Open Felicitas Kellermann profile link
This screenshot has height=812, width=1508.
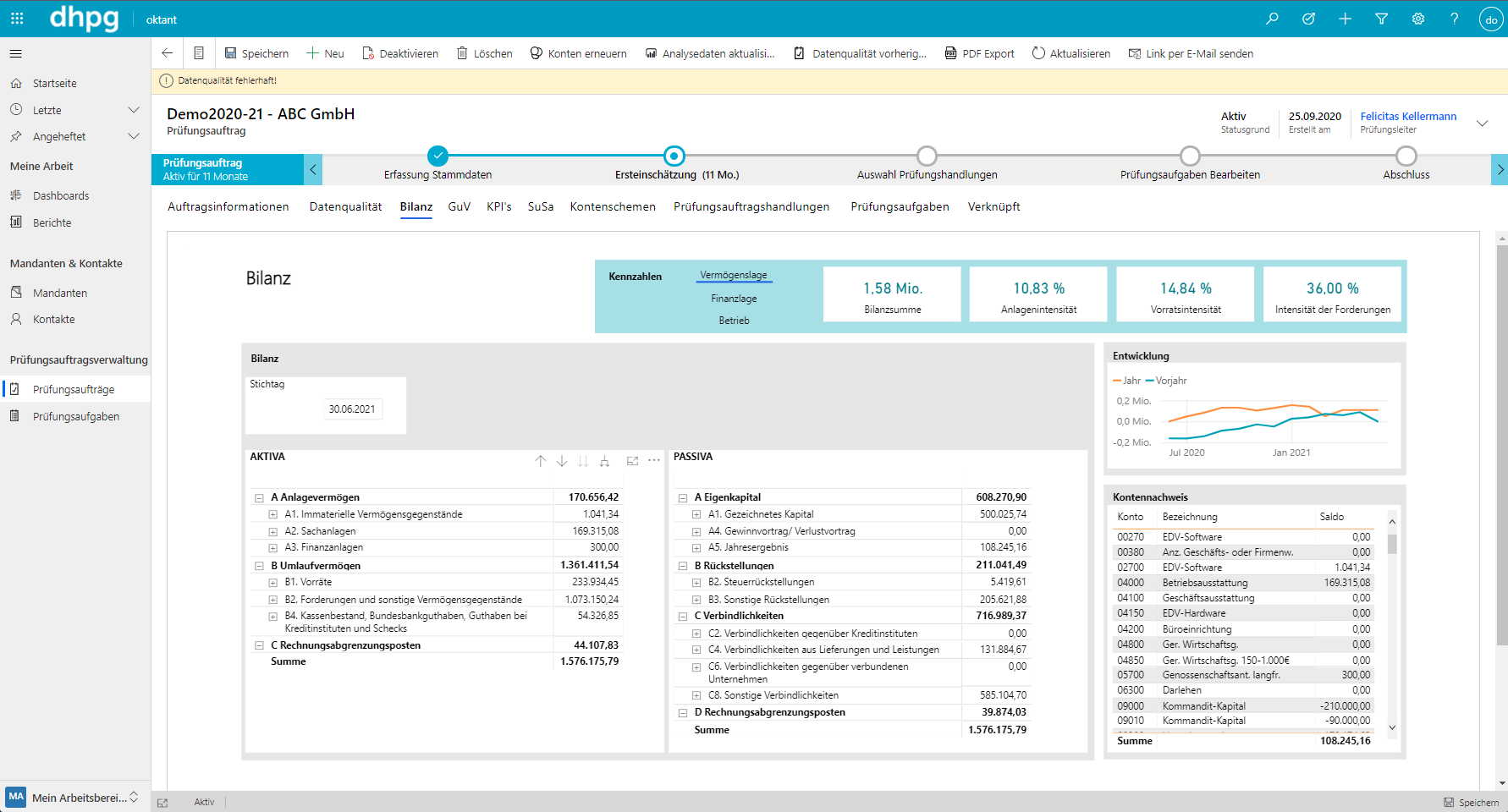pyautogui.click(x=1408, y=116)
